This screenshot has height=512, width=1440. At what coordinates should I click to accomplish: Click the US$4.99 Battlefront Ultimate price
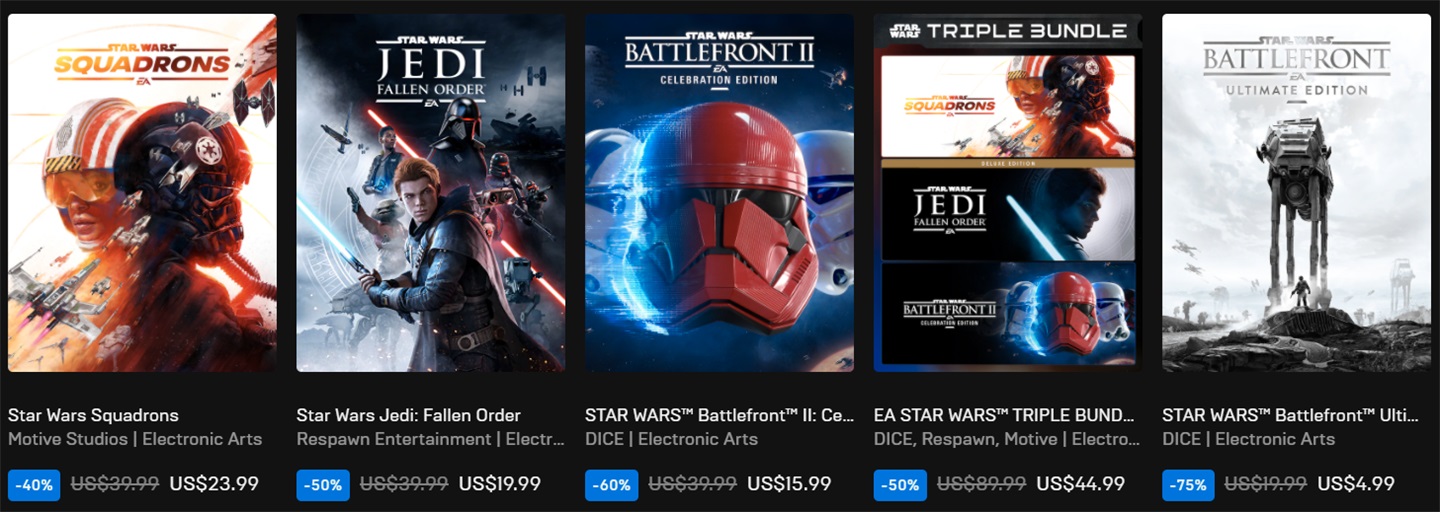[x=1356, y=484]
